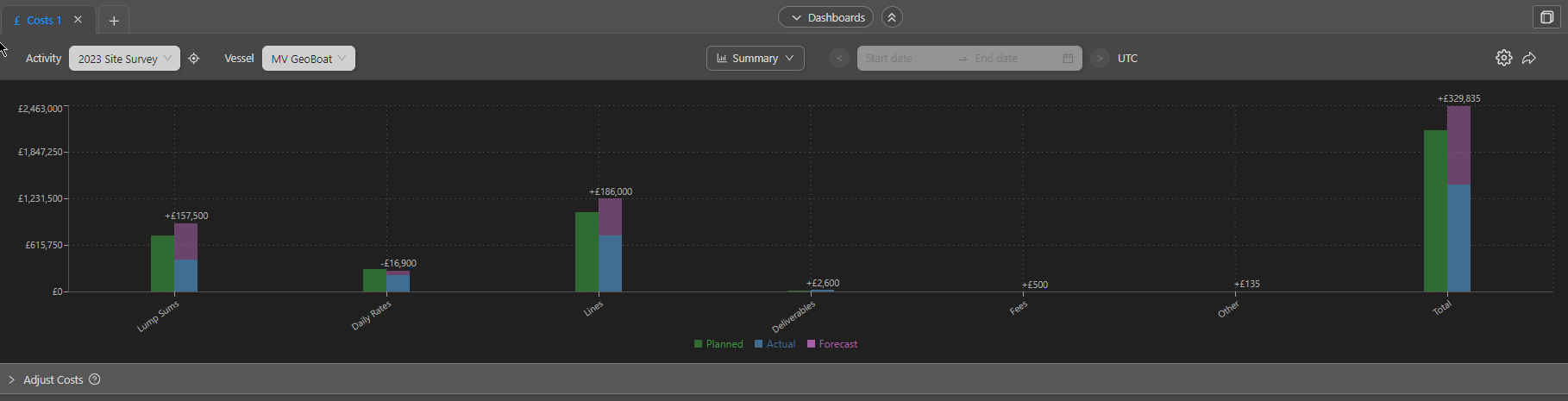Toggle Forecast series in chart legend

tap(832, 344)
